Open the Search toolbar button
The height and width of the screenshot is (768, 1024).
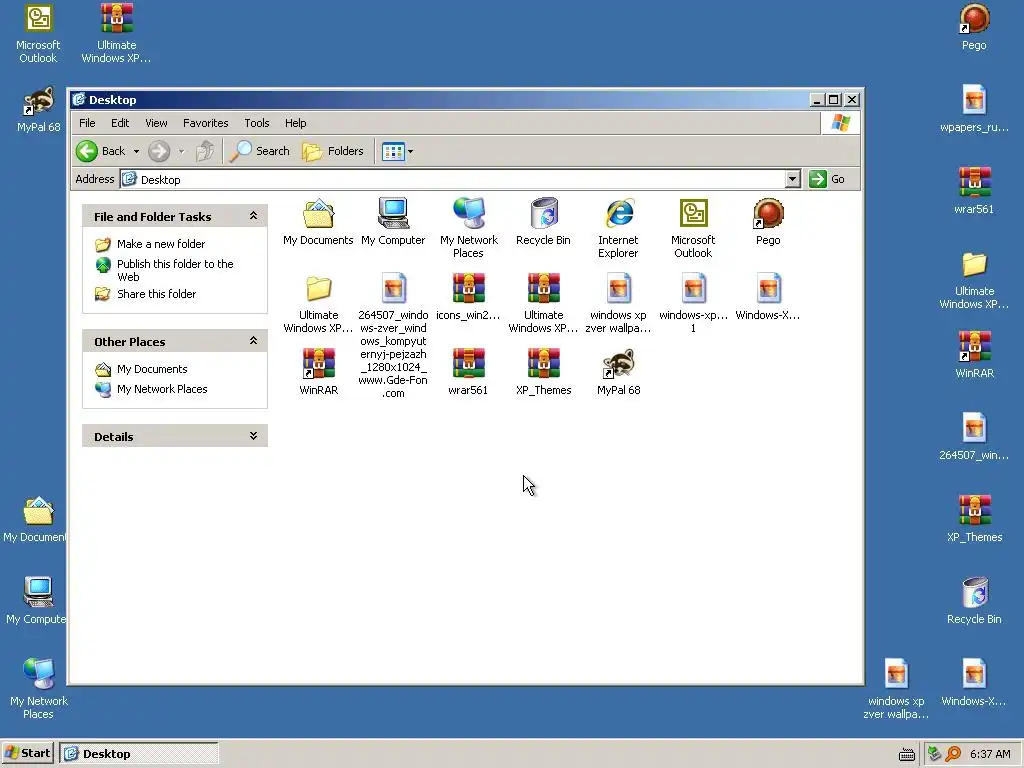click(259, 151)
